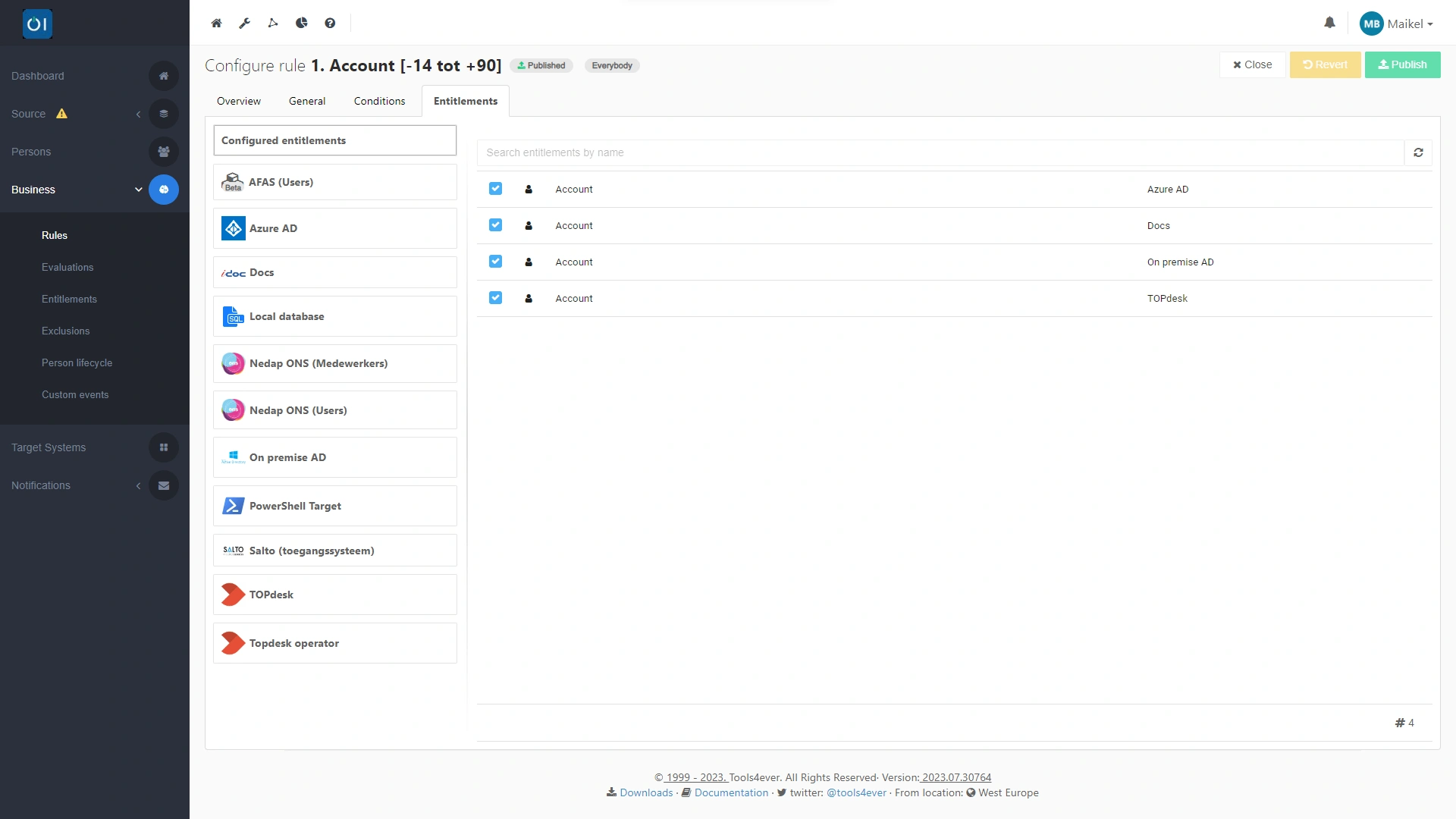The width and height of the screenshot is (1456, 819).
Task: Select the Entitlements tab
Action: tap(466, 101)
